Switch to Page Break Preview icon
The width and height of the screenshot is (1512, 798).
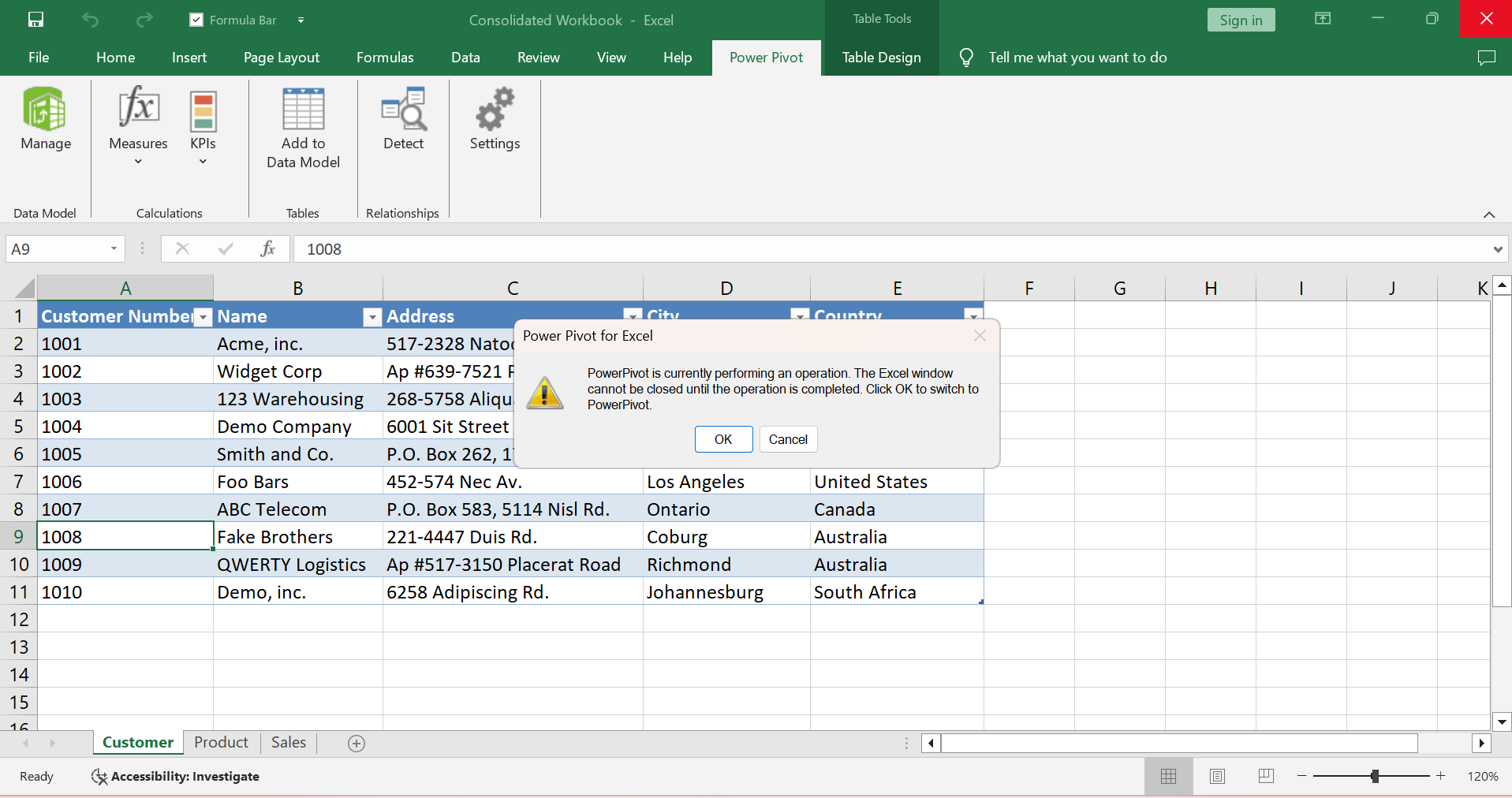point(1266,777)
